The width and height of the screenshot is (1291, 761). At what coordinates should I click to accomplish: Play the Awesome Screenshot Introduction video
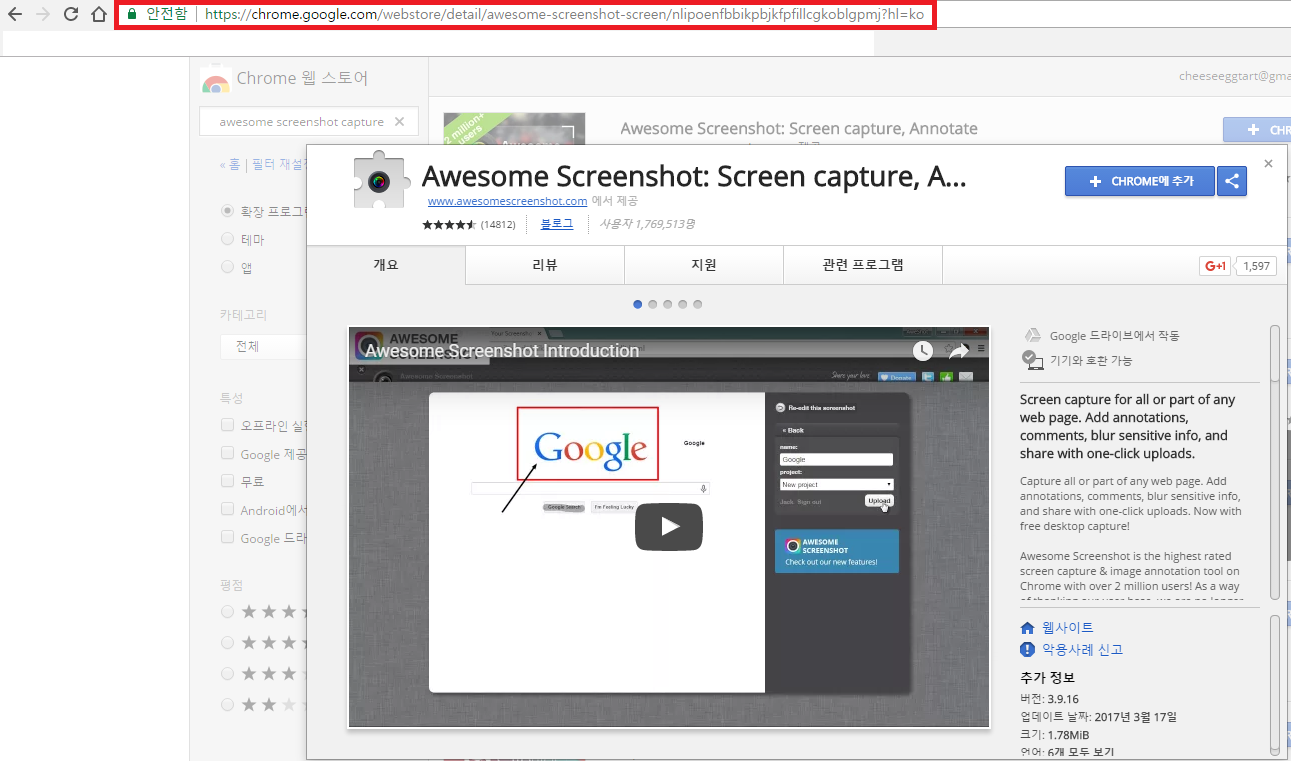coord(669,526)
